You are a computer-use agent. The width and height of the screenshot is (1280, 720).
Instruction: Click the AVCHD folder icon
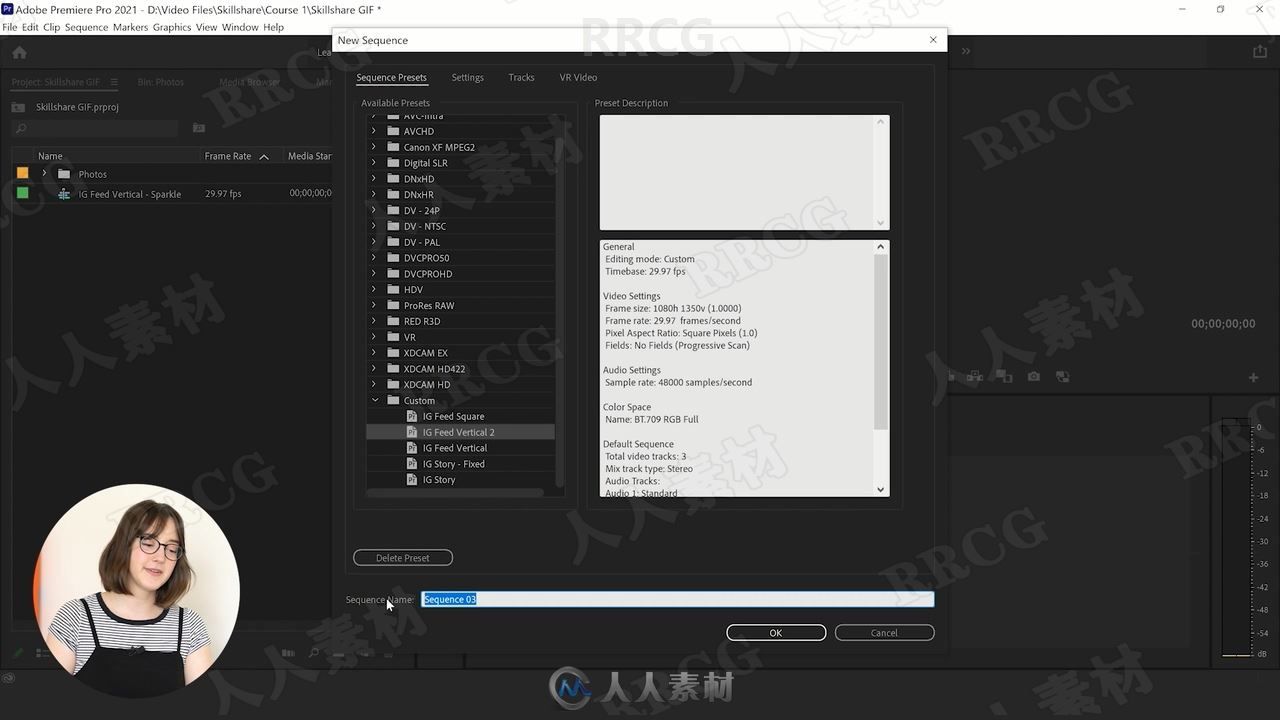tap(393, 131)
